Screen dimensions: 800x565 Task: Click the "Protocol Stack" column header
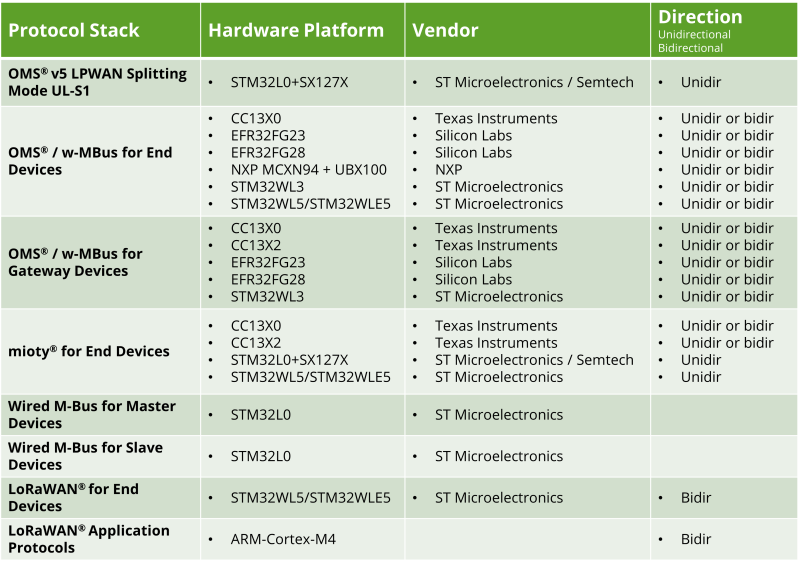coord(101,30)
